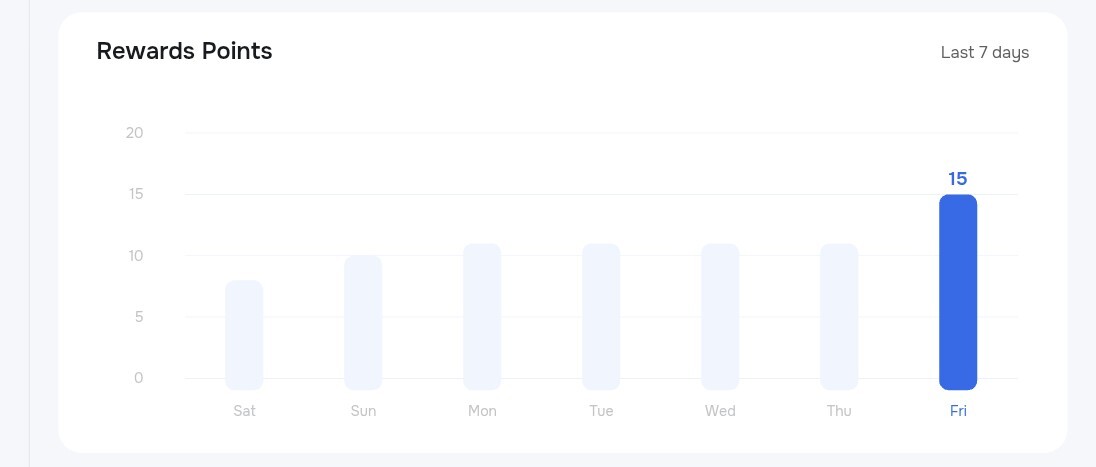The width and height of the screenshot is (1096, 467).
Task: Click the Mon axis label
Action: click(x=482, y=411)
